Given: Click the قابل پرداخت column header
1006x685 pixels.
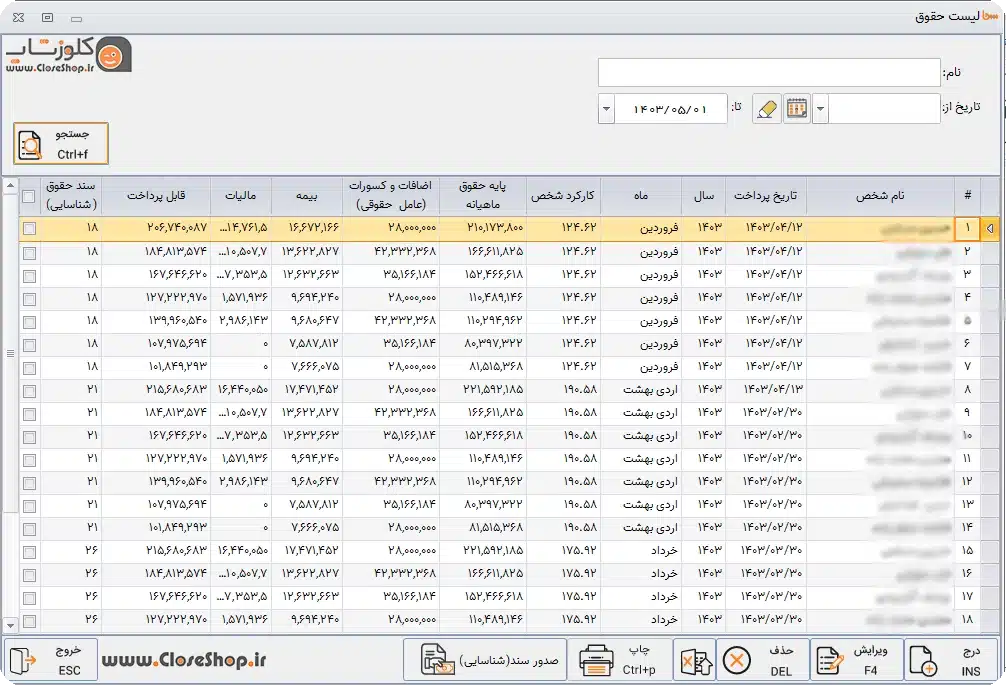Looking at the screenshot, I should [x=156, y=196].
